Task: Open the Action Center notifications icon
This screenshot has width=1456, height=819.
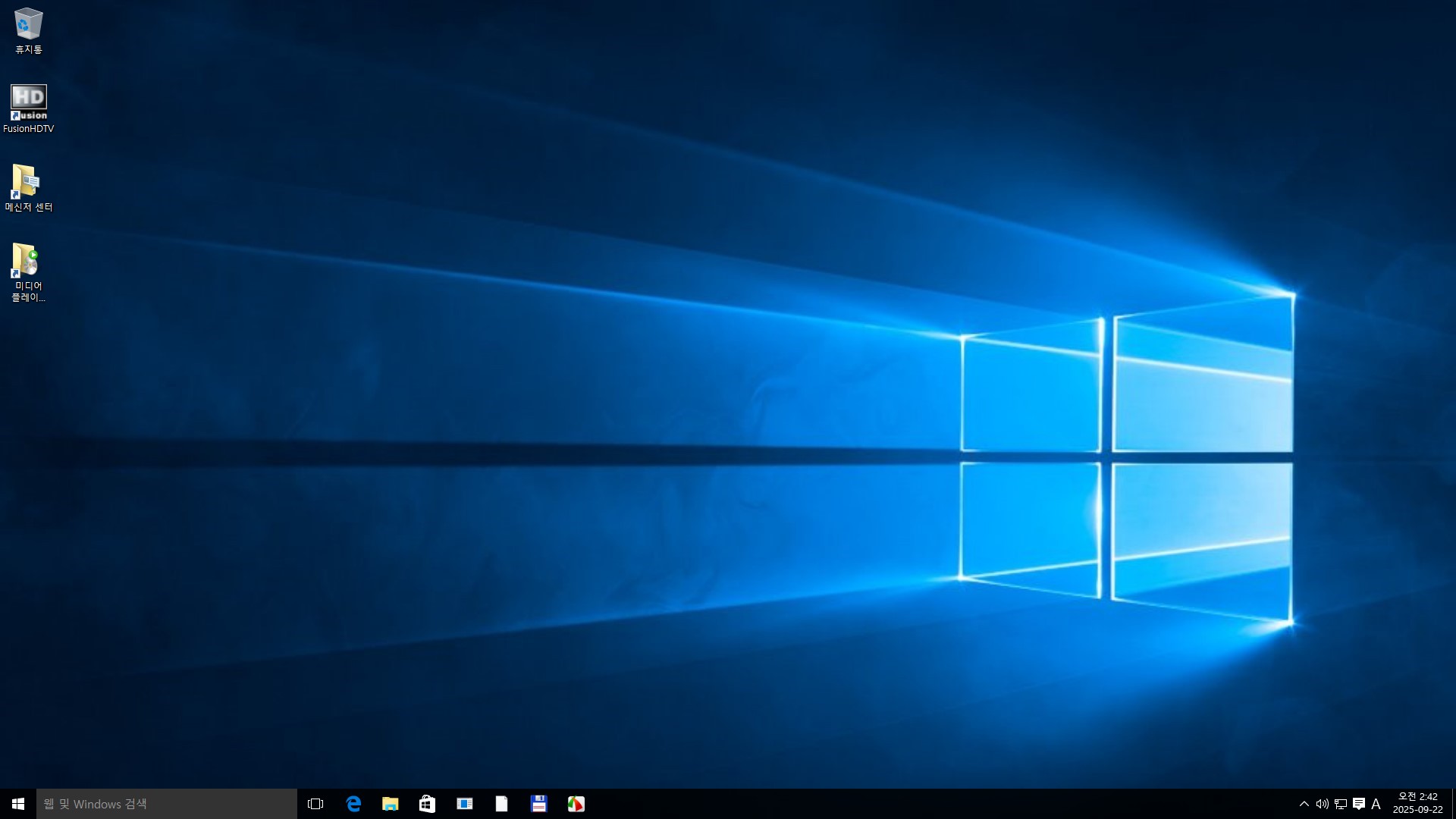Action: (1358, 804)
